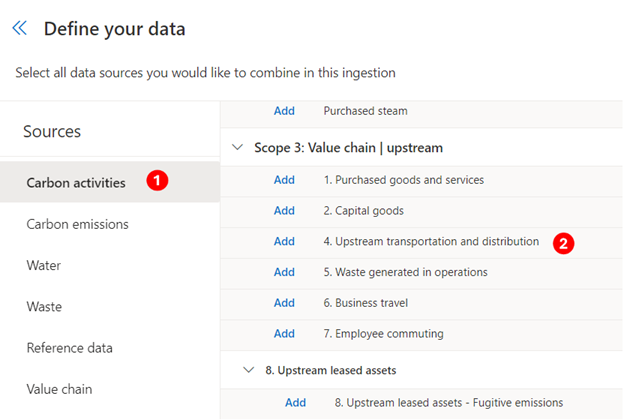
Task: Click the red marker 2 badge
Action: pos(564,243)
